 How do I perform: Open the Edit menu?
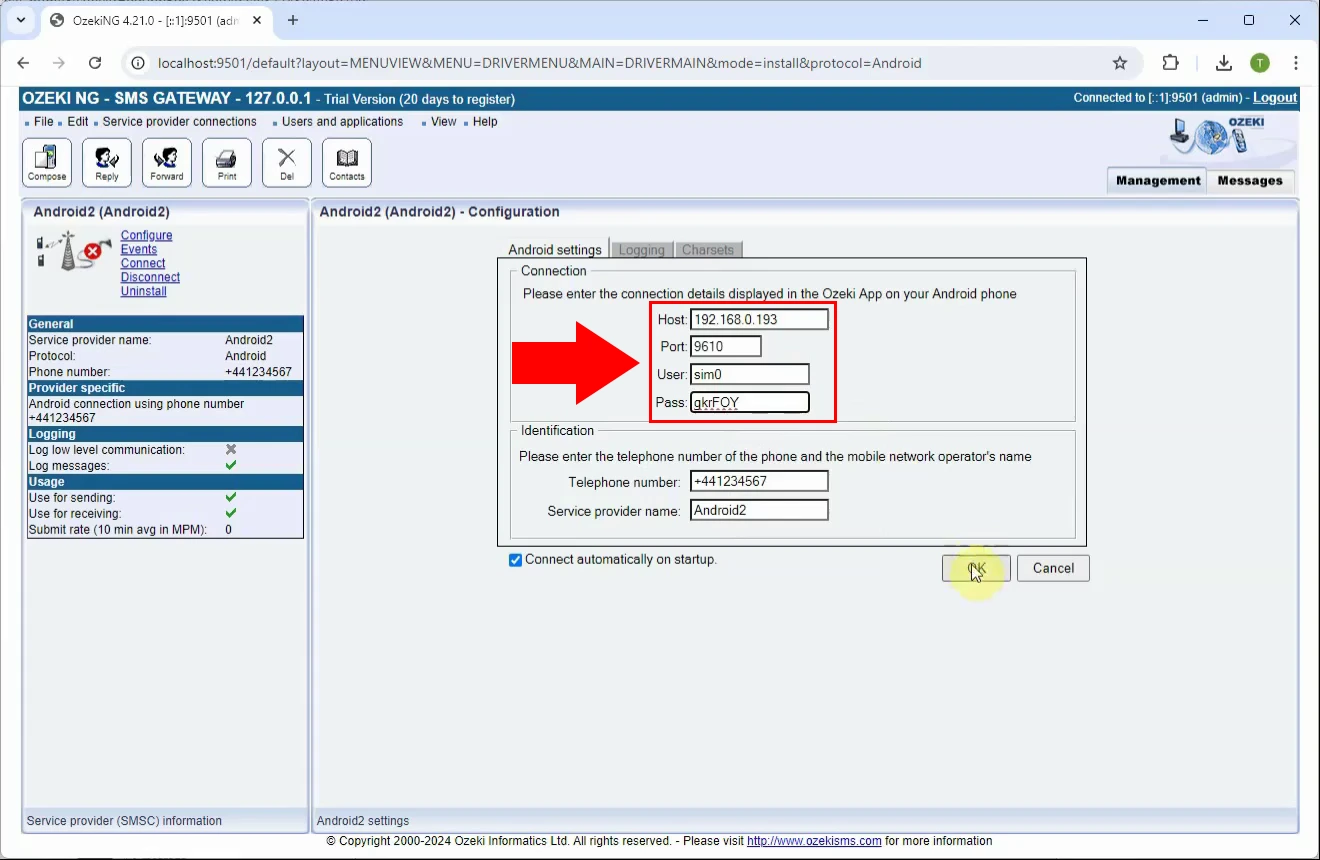(78, 122)
